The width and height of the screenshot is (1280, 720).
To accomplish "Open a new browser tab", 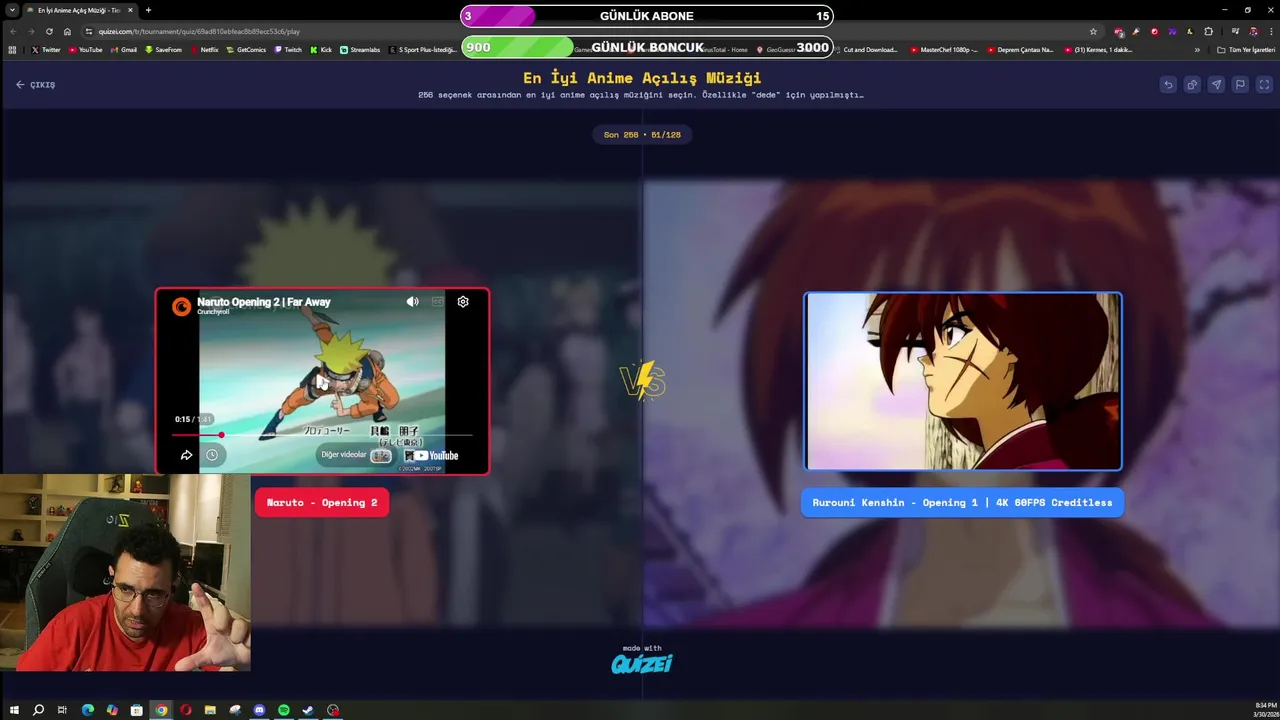I will click(x=148, y=10).
